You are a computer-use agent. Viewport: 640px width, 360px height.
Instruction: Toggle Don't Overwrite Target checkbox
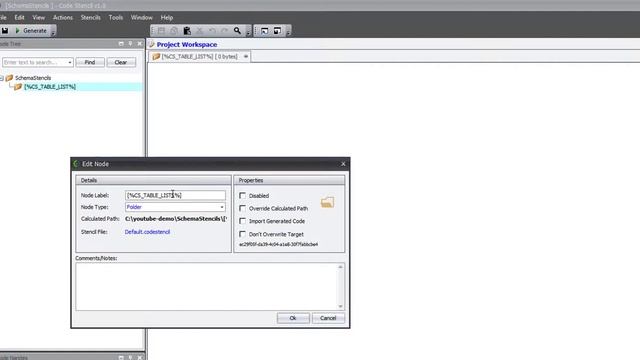[242, 234]
